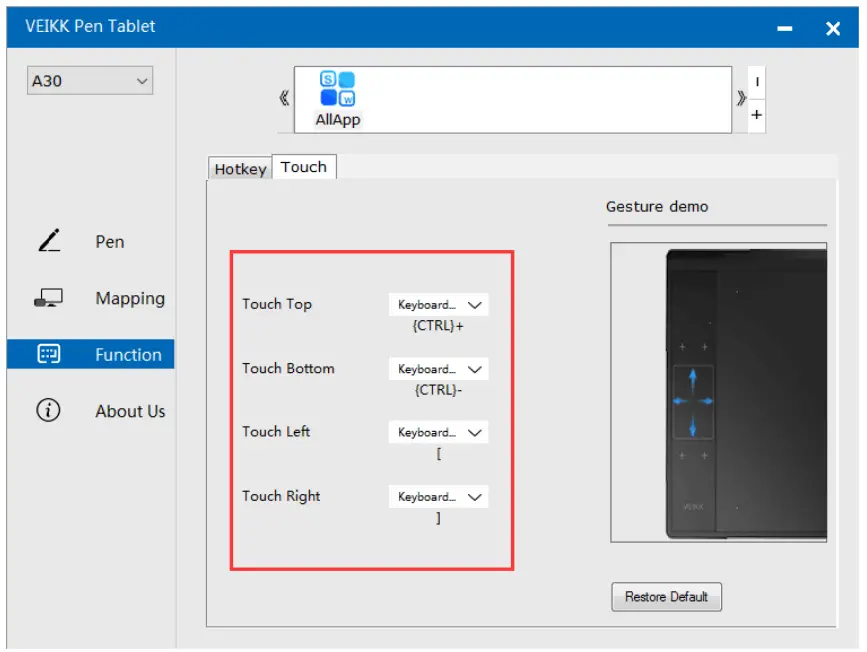Switch to the Hotkey tab

click(x=240, y=169)
